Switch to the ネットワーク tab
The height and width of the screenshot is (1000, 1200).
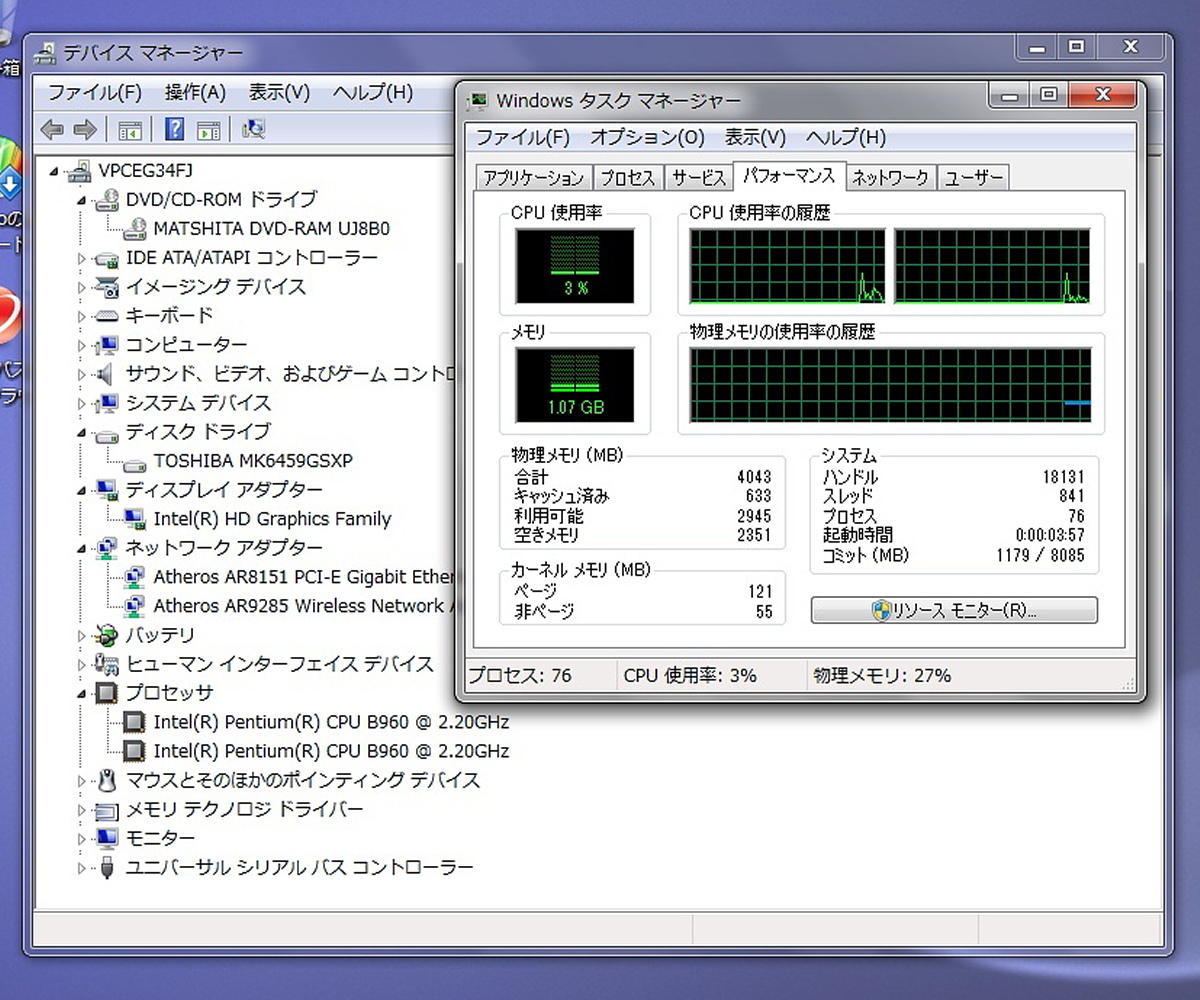tap(890, 178)
